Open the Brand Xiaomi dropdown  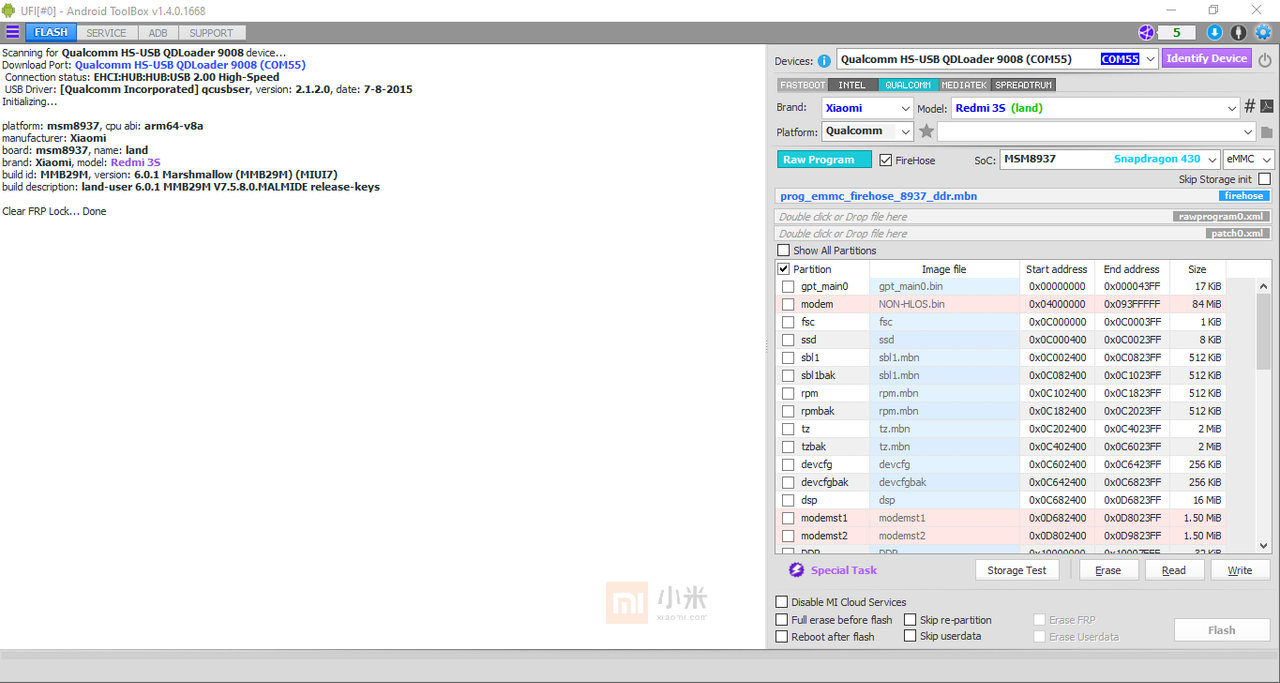(x=906, y=108)
